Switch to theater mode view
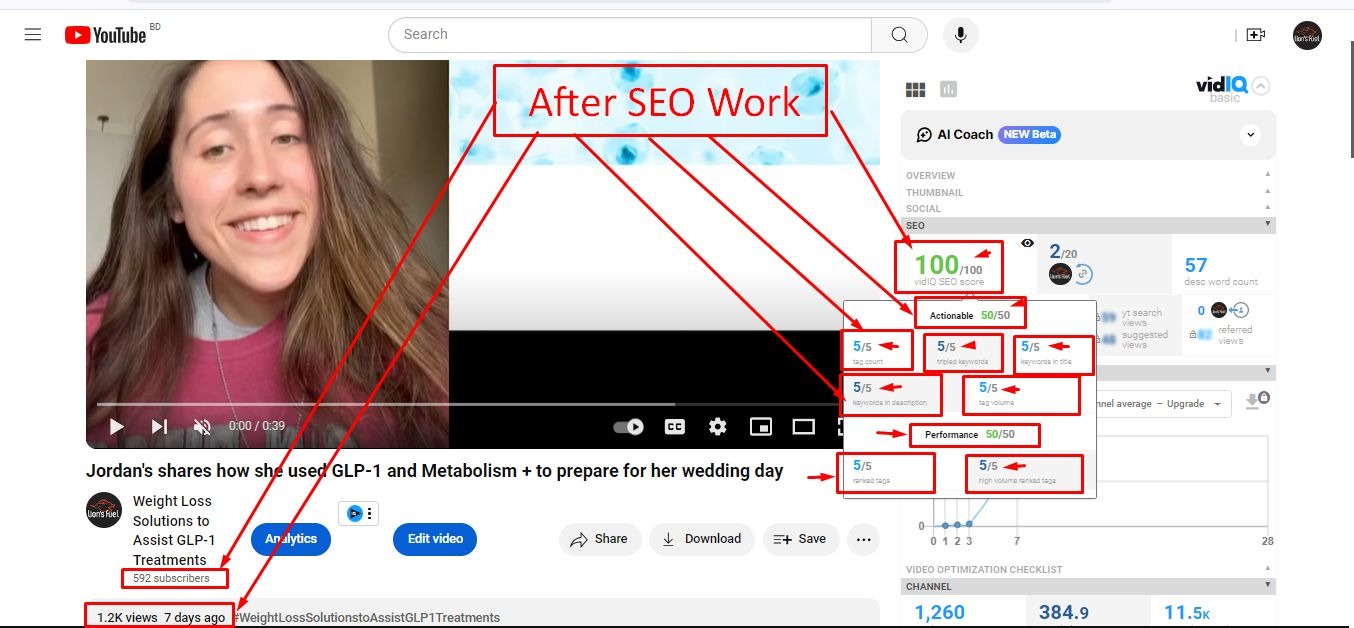The height and width of the screenshot is (628, 1354). click(804, 427)
